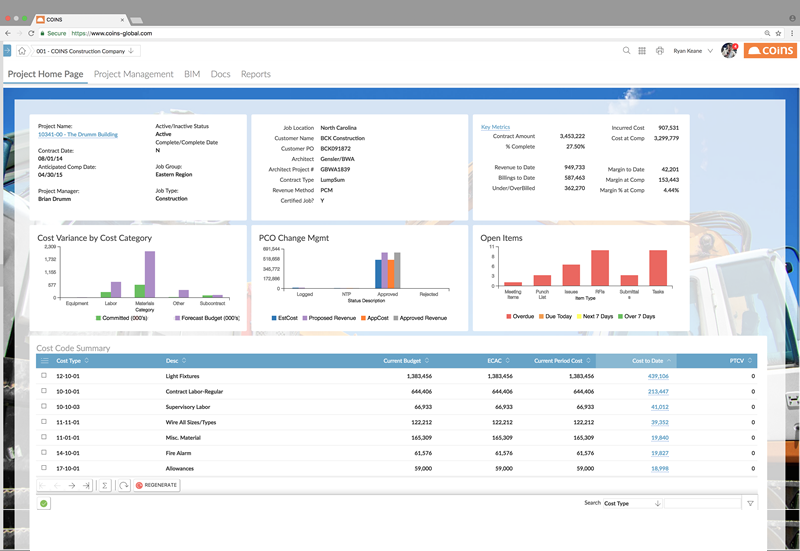Viewport: 800px width, 551px height.
Task: Click the green checkmark status icon
Action: [44, 504]
